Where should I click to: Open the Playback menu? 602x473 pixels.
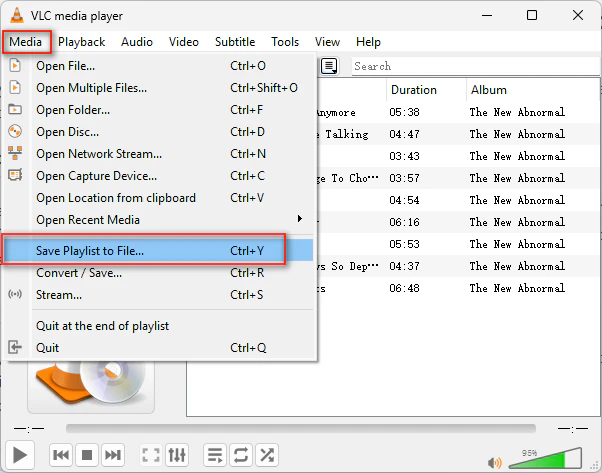click(81, 41)
